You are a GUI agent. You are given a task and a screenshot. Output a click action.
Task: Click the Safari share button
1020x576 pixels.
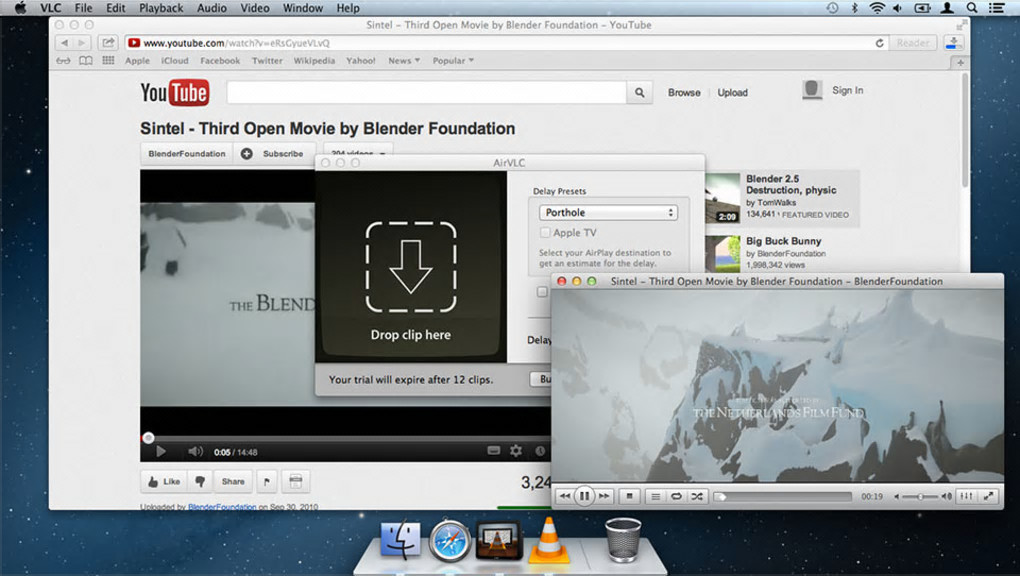coord(107,43)
